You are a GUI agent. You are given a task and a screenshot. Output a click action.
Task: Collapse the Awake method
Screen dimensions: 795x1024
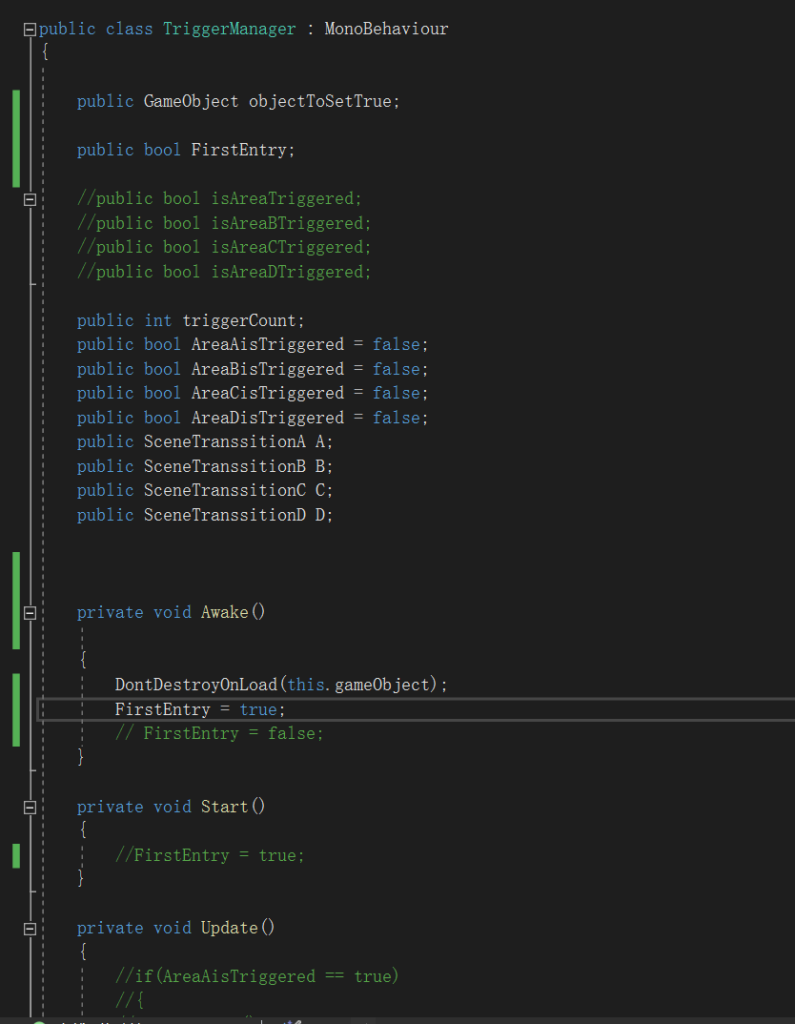click(x=29, y=613)
